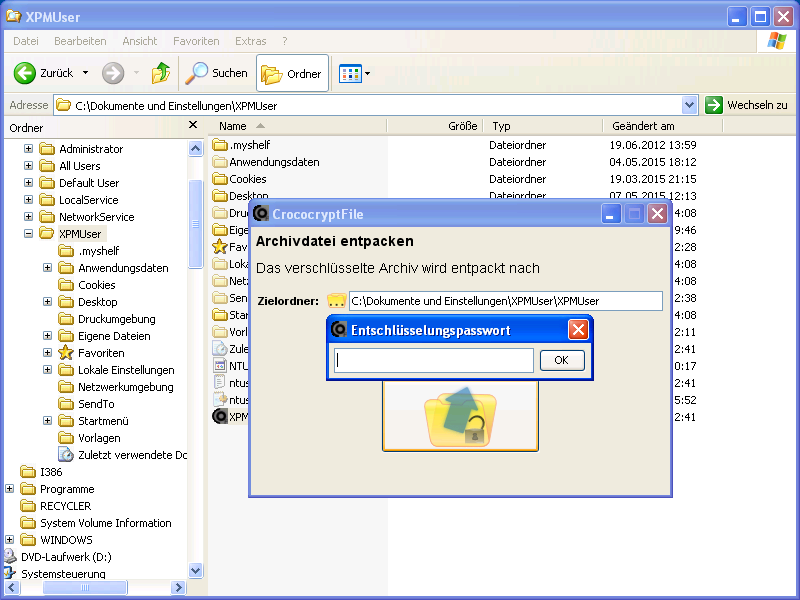Open the Bearbeiten menu
The width and height of the screenshot is (800, 600).
pos(80,41)
